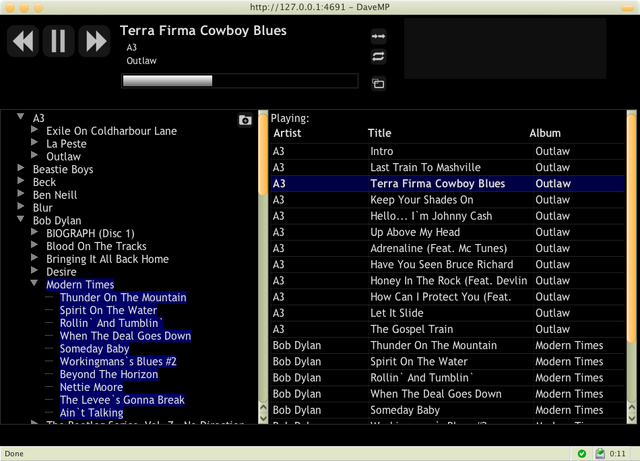Click the now-playing song title heading
640x461 pixels.
click(203, 31)
